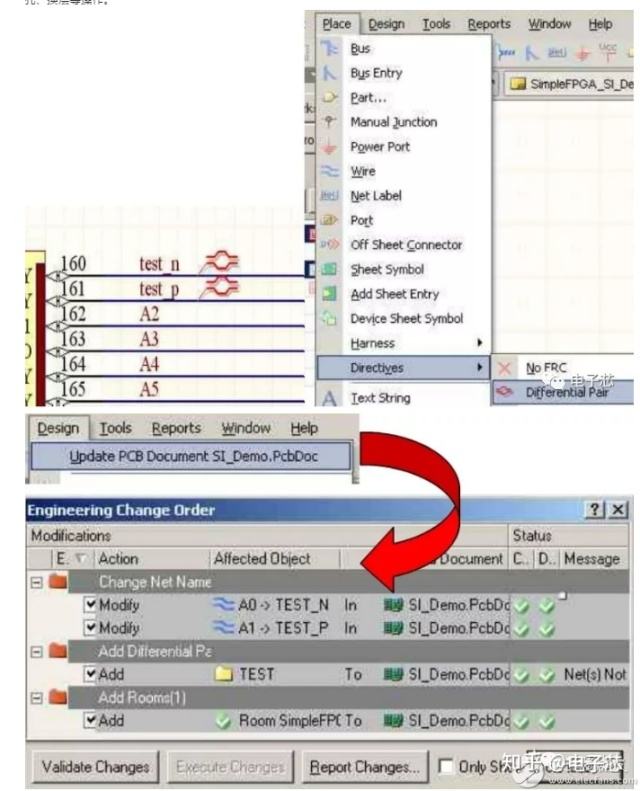Open the Tools menu in top bar

click(x=436, y=24)
